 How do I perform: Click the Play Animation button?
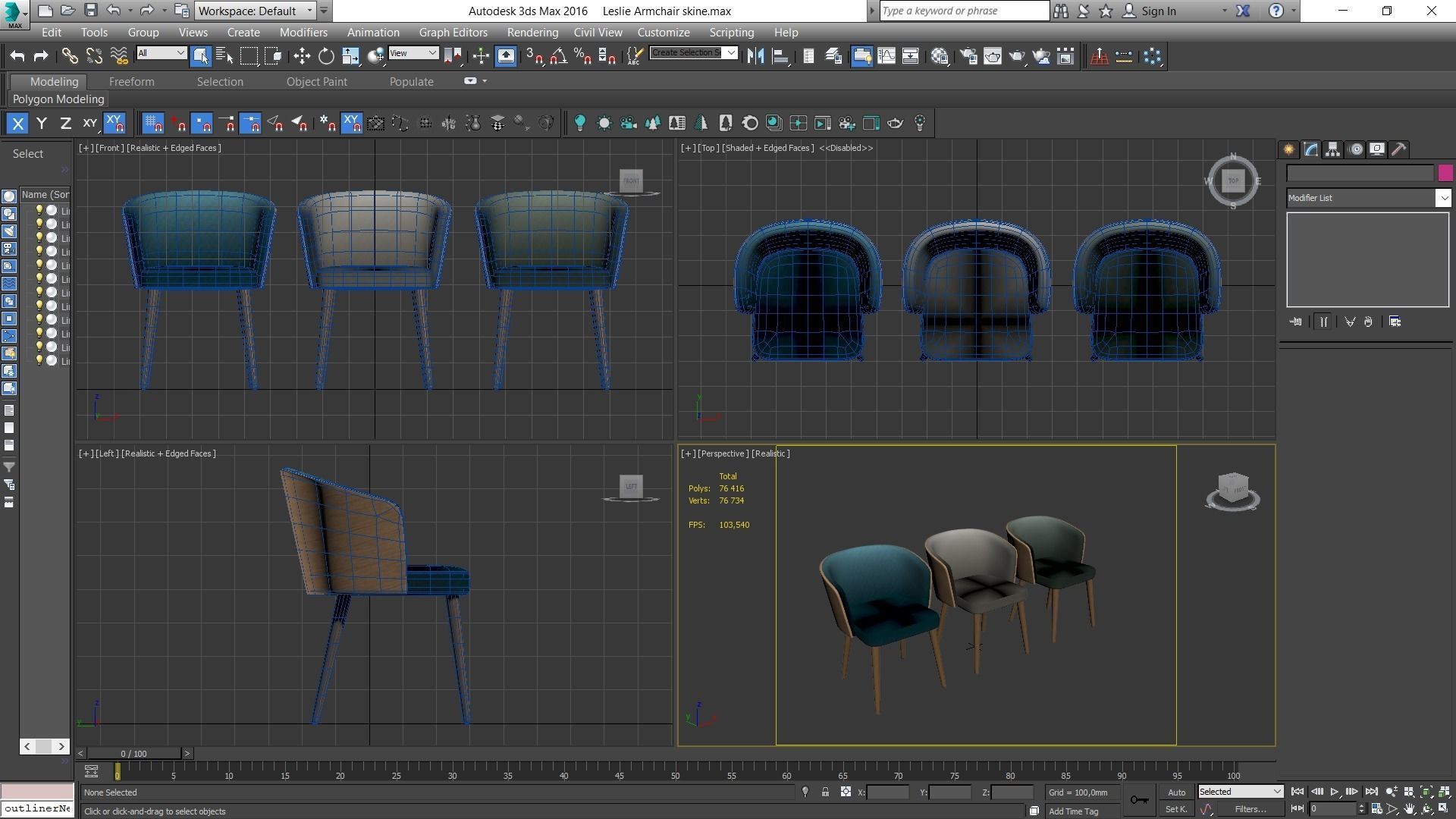1335,792
